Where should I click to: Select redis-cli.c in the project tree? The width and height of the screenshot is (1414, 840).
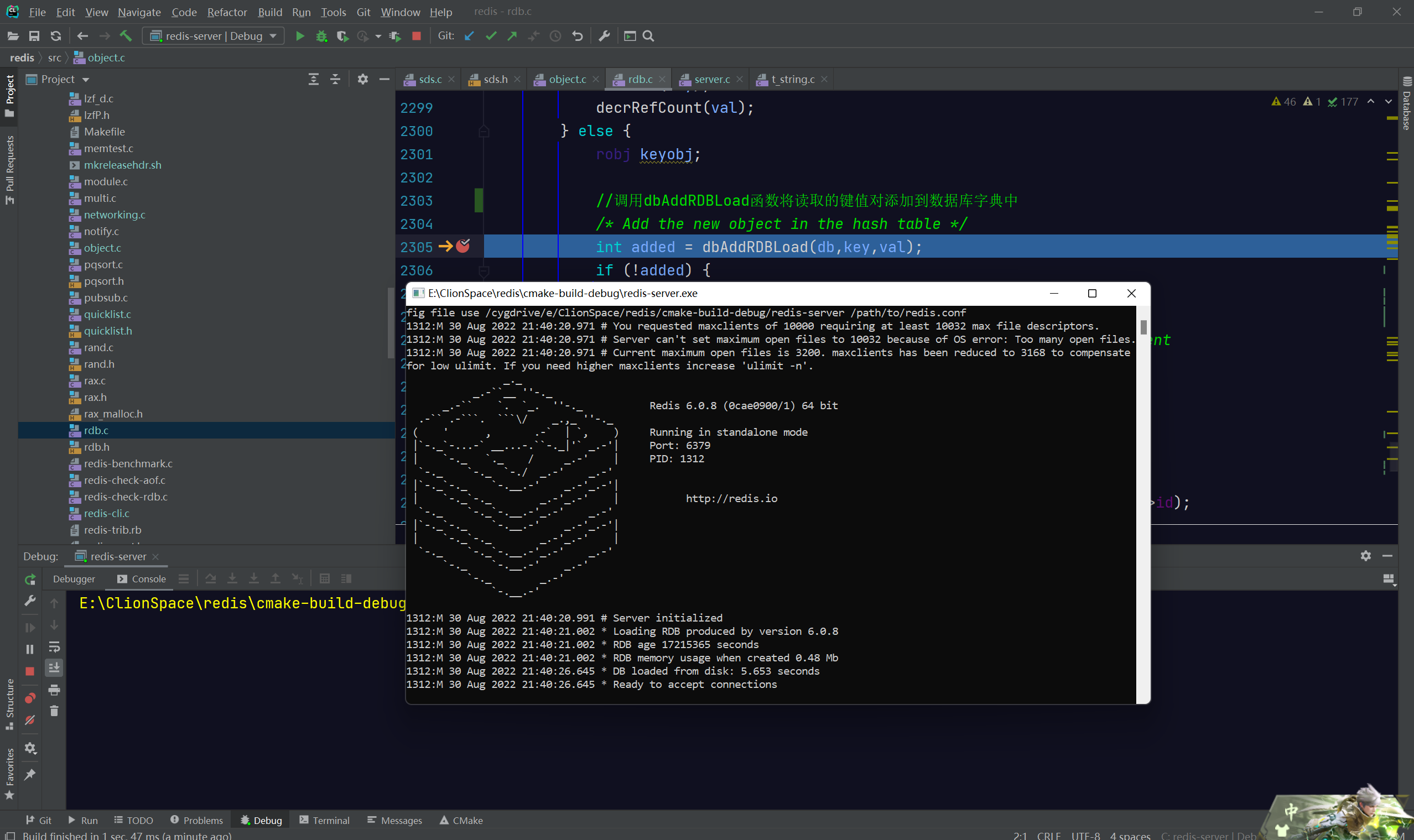click(106, 513)
